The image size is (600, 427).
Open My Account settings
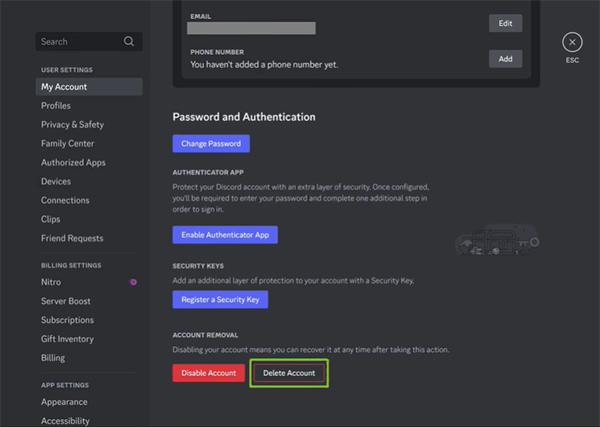point(89,87)
